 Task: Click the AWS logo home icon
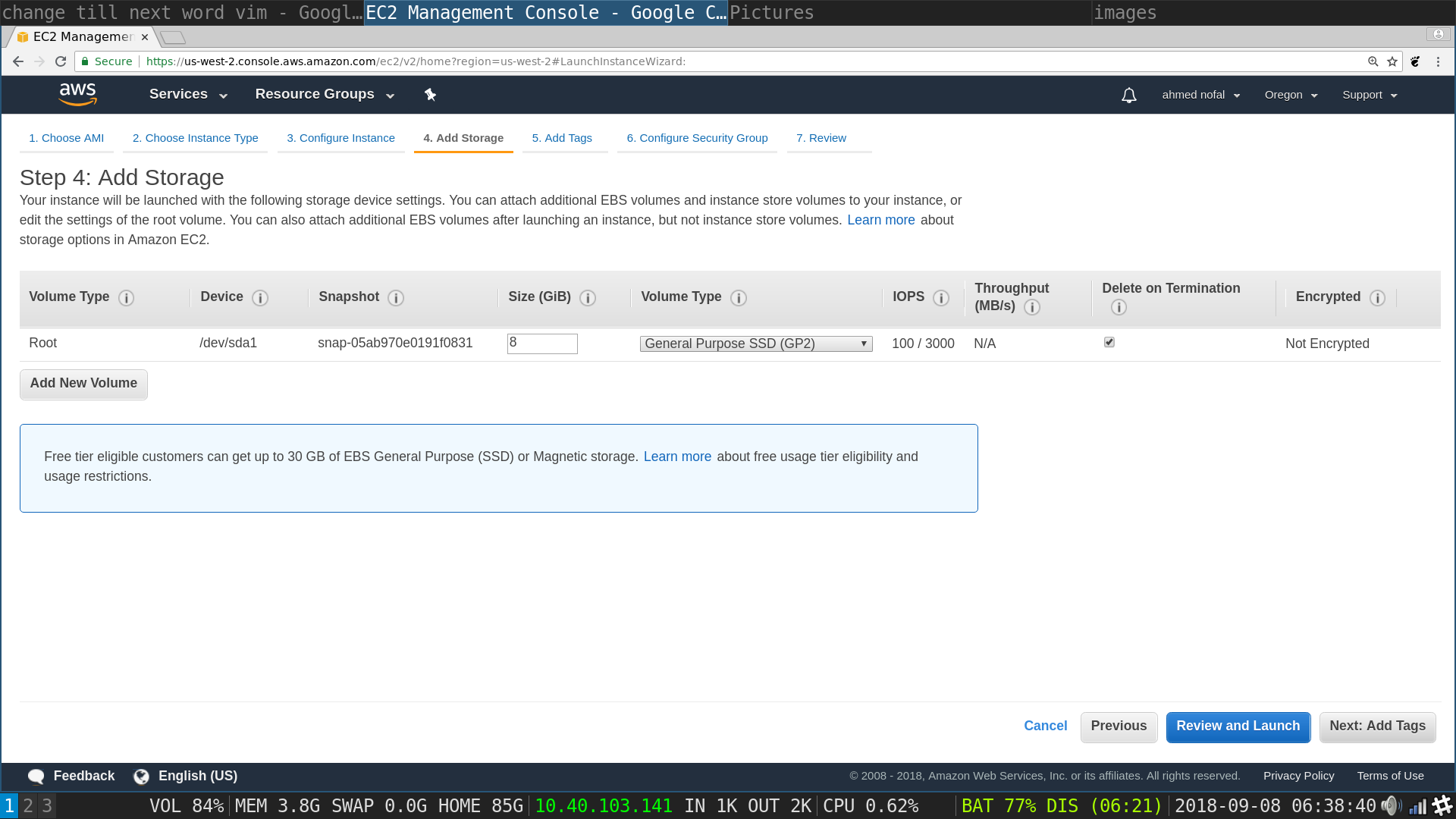tap(77, 94)
